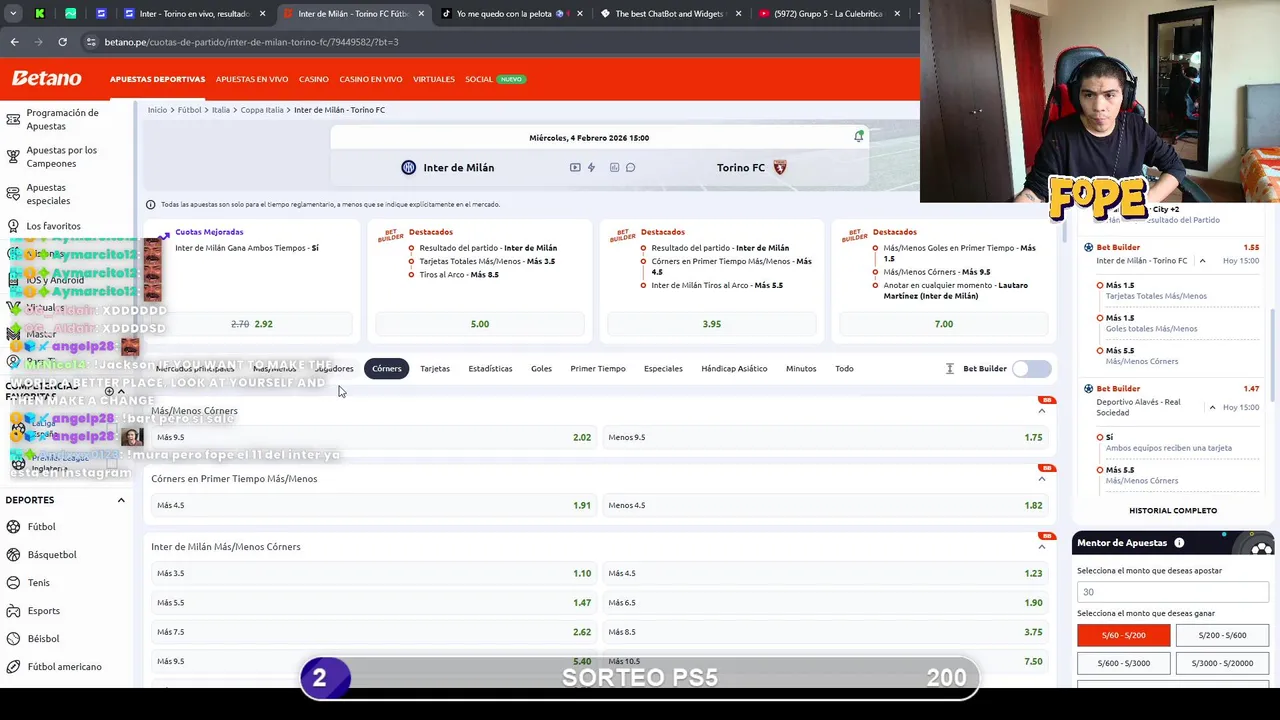Click the Torino FC club crest
Screen dimensions: 1280x720
tap(780, 168)
